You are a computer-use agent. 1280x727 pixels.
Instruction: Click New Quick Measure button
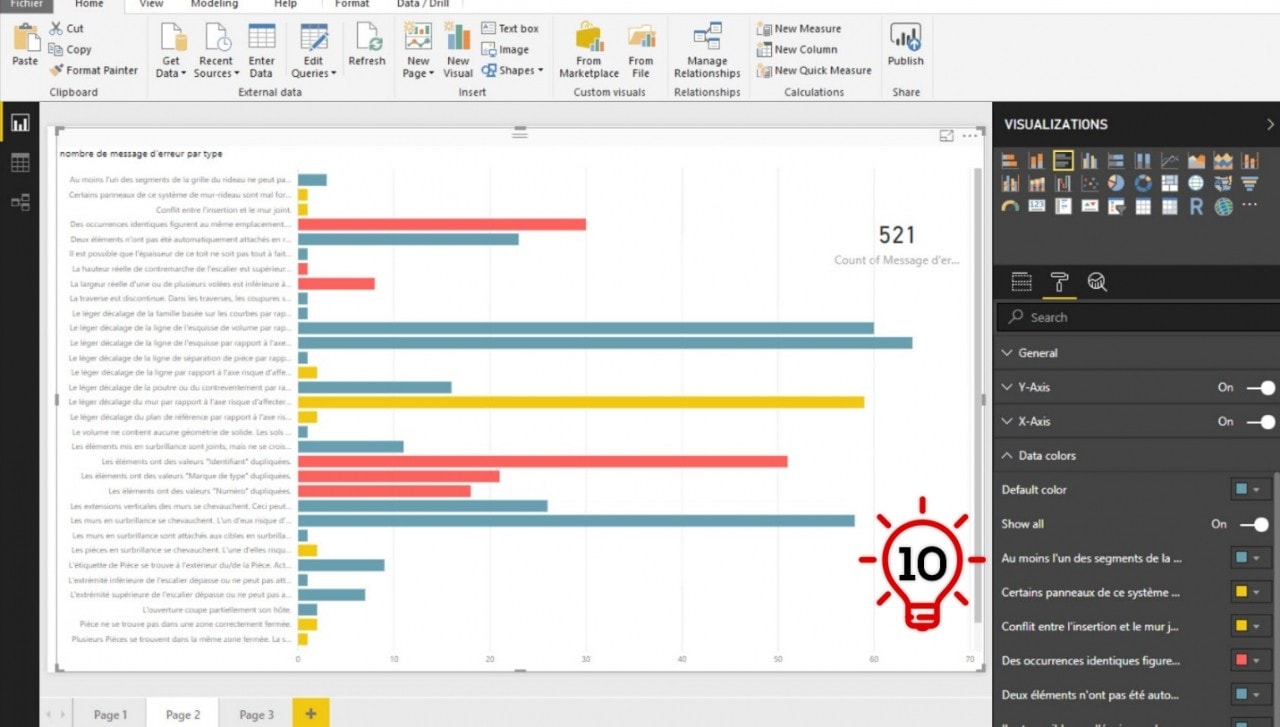click(814, 71)
